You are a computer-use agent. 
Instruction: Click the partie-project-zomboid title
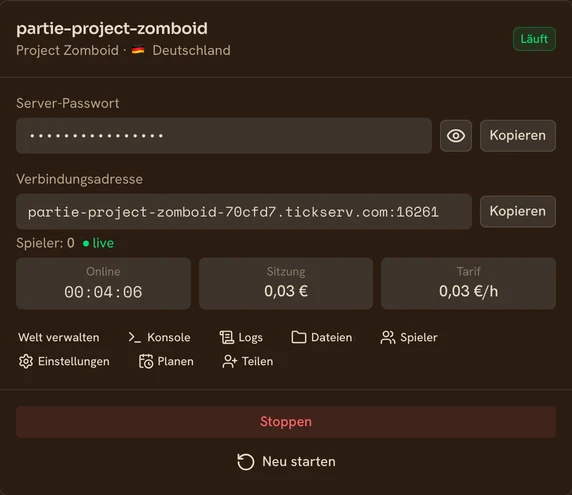coord(112,28)
